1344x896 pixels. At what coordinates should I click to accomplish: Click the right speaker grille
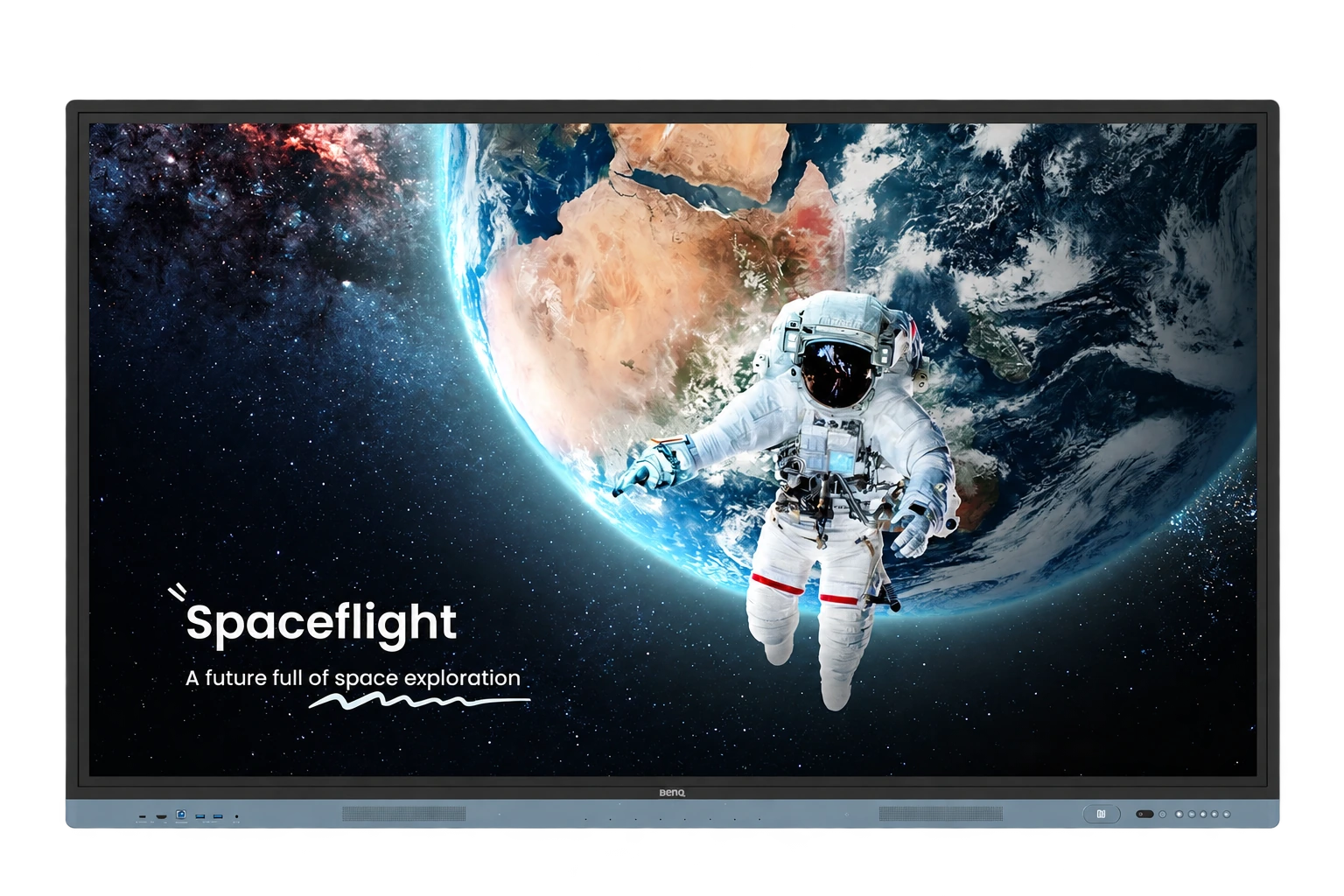tap(941, 814)
